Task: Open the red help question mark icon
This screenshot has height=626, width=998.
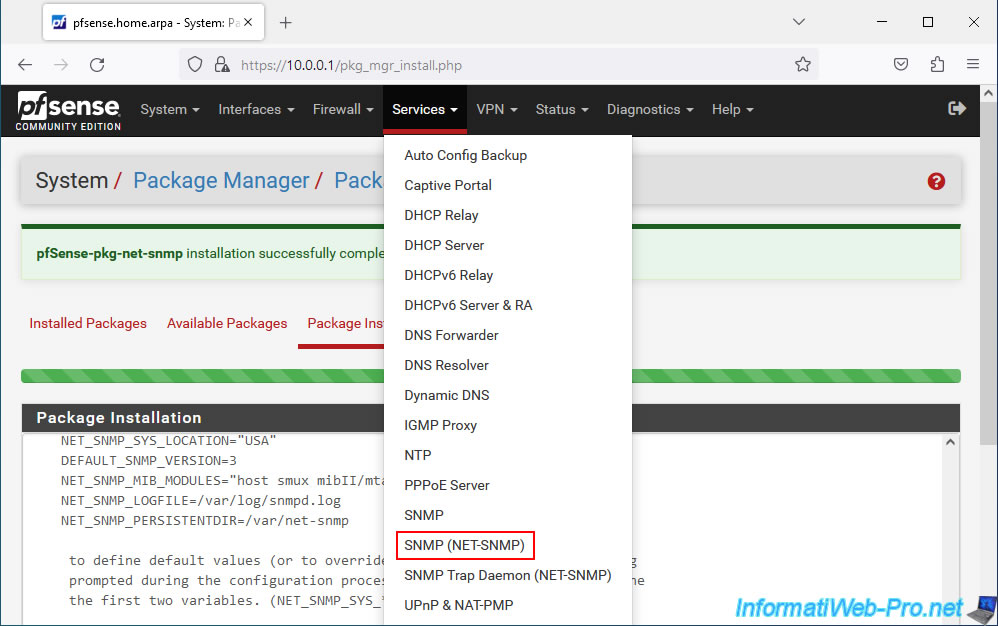Action: [936, 181]
